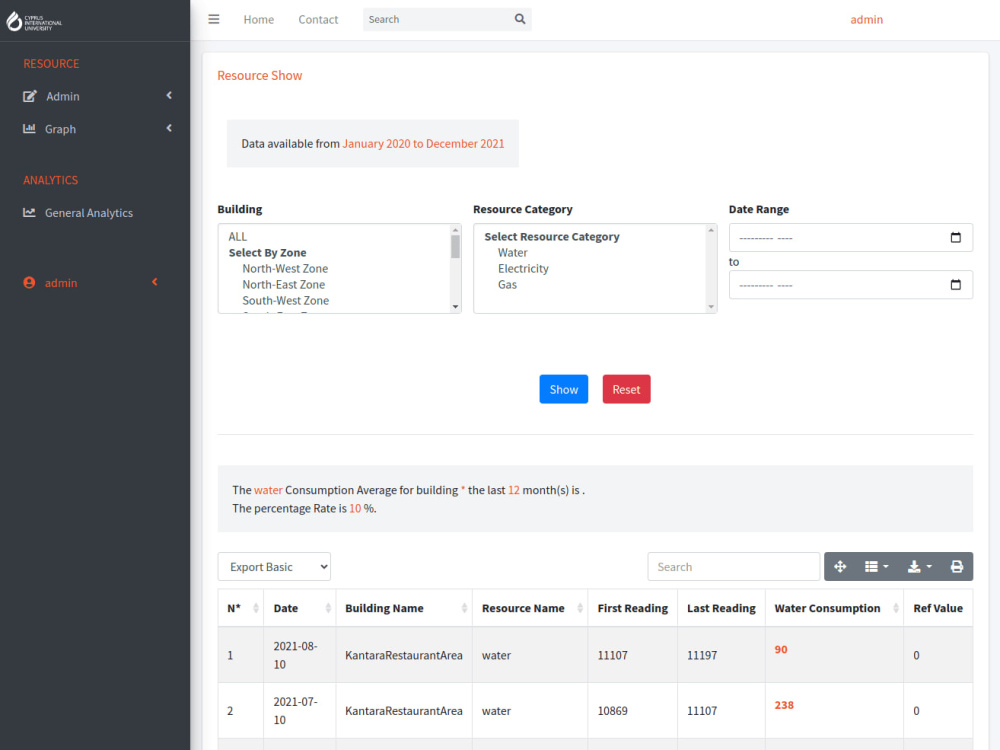Open calendar picker for start date

pos(955,237)
